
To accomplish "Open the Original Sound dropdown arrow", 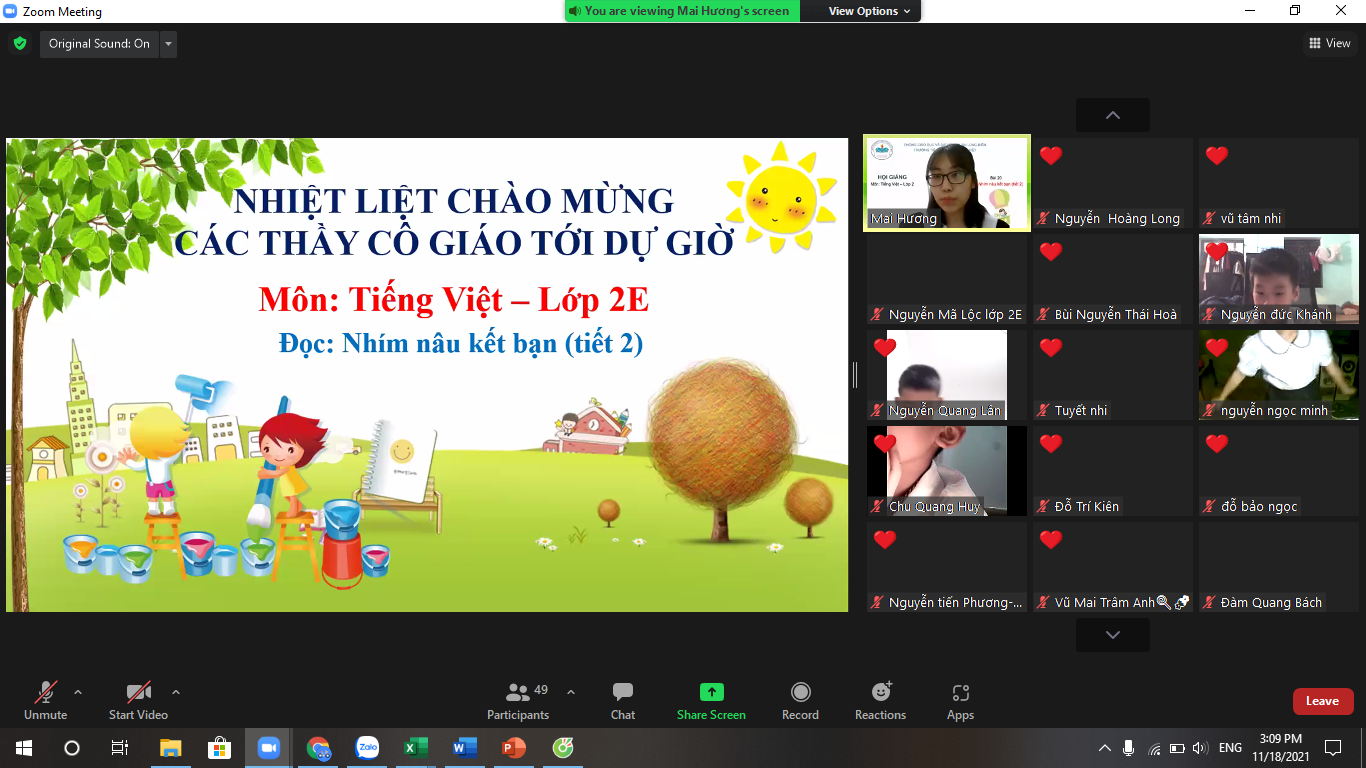I will click(x=168, y=44).
